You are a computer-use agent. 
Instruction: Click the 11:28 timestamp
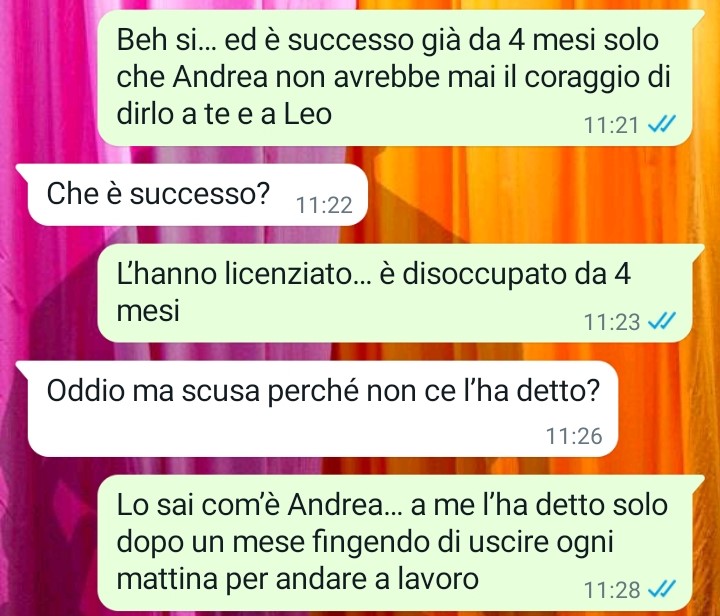point(612,589)
